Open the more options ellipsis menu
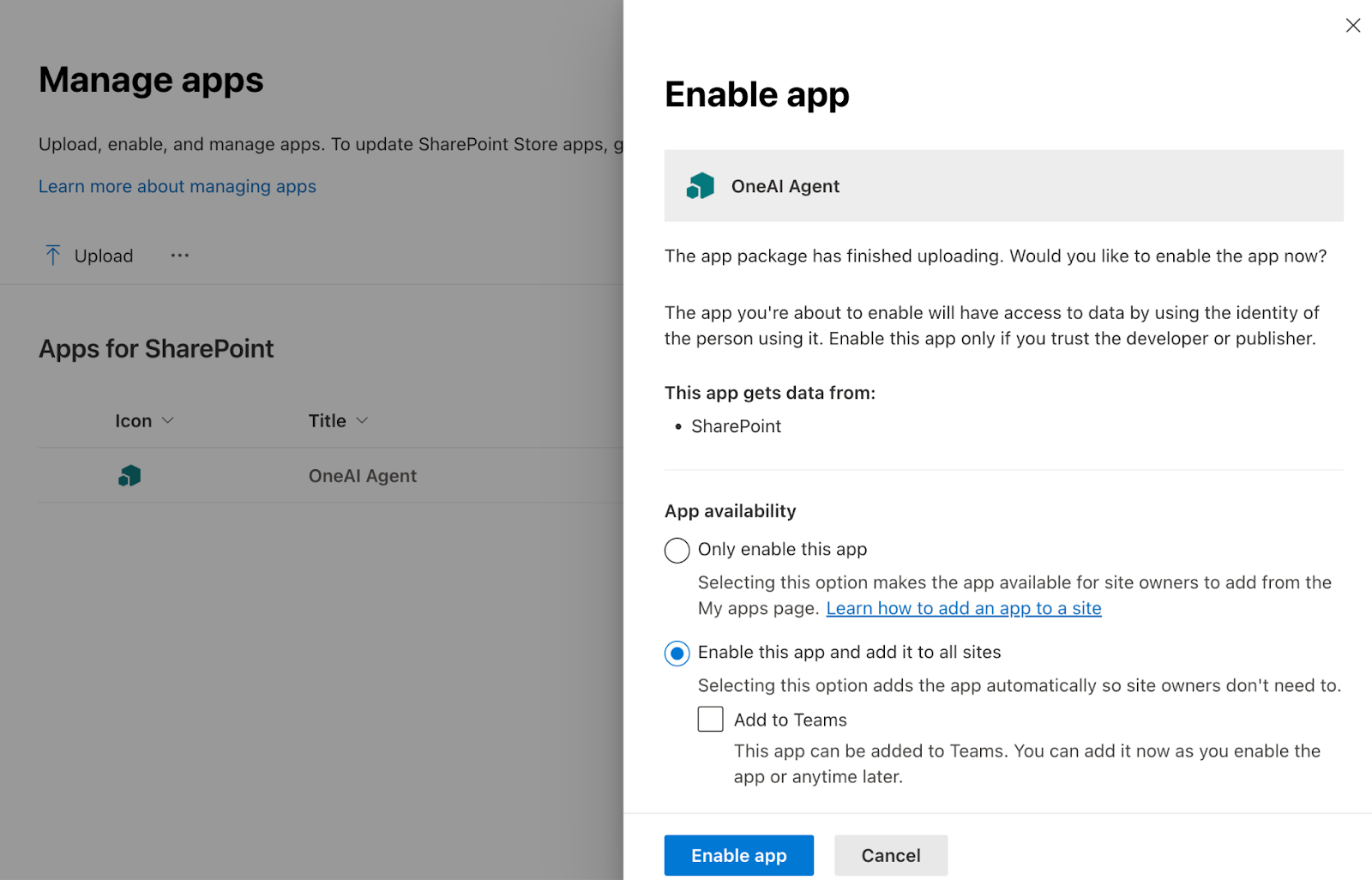 179,255
